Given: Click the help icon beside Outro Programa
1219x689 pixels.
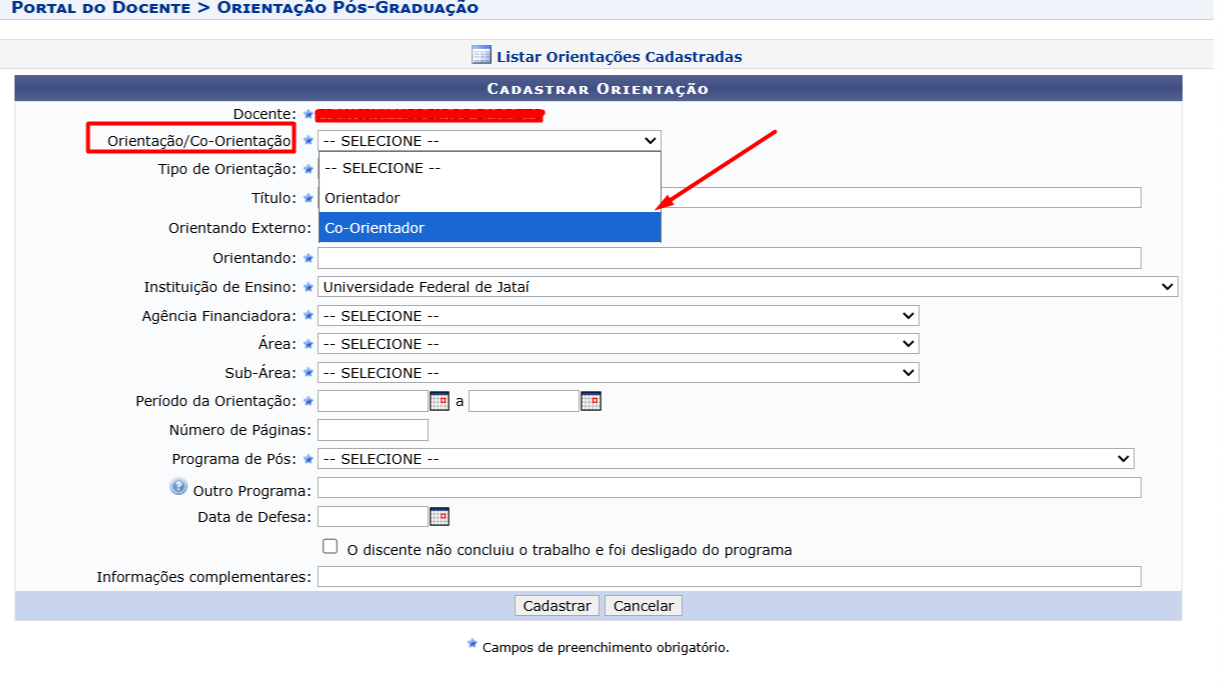Looking at the screenshot, I should [179, 487].
